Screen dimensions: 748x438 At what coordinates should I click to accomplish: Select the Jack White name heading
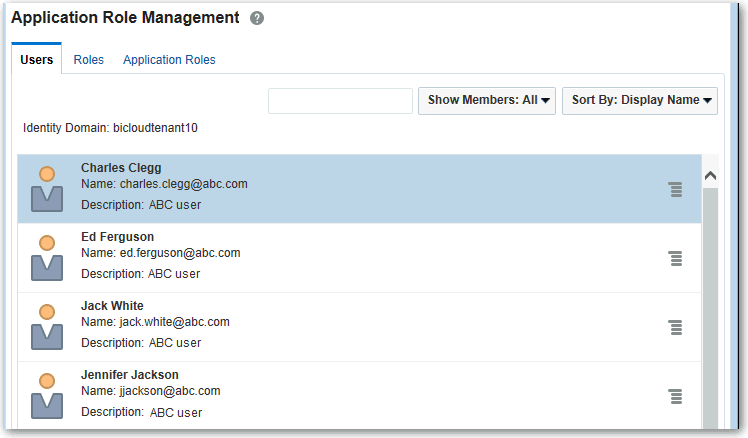point(112,306)
